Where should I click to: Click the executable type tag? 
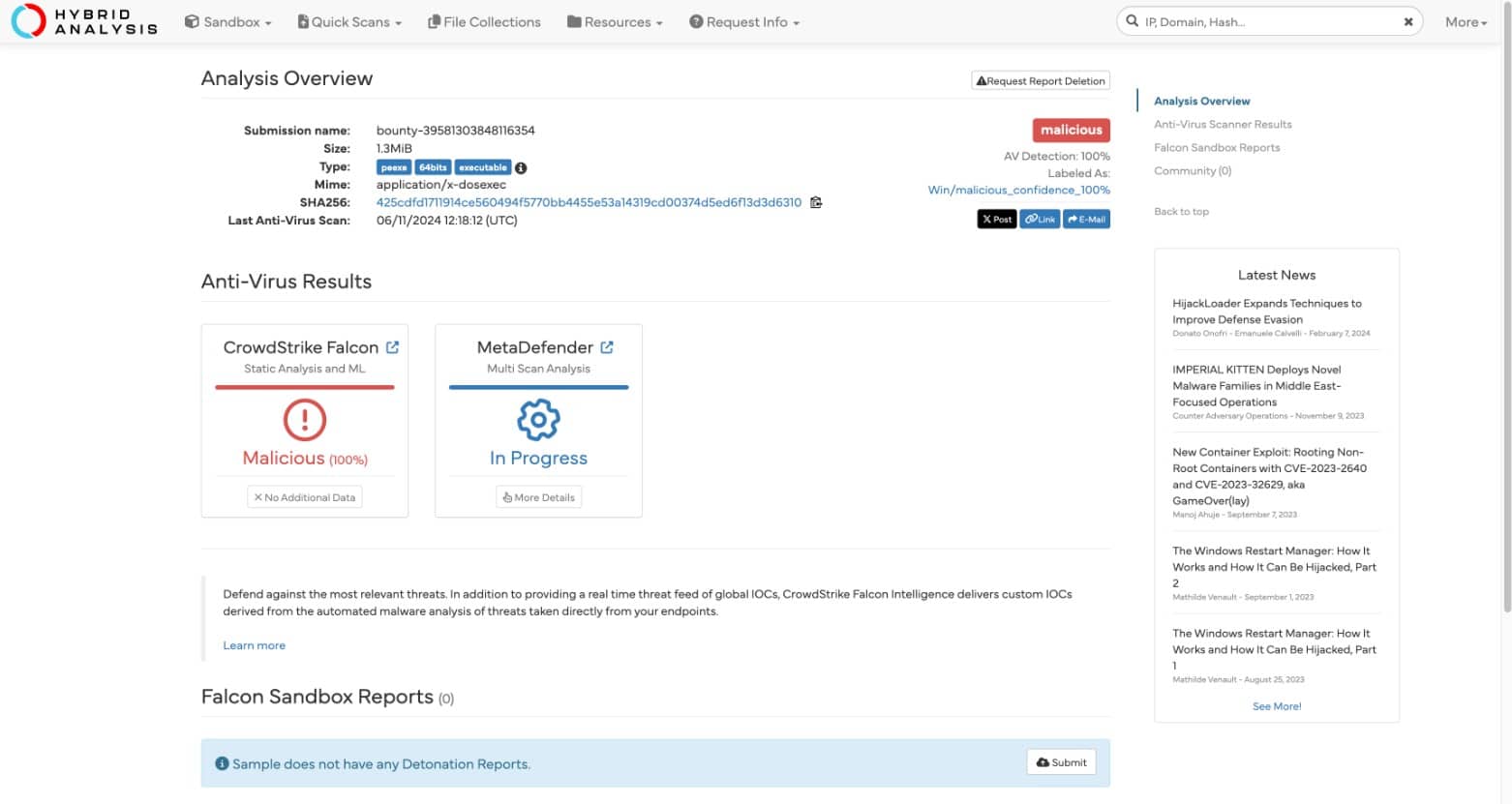tap(483, 167)
